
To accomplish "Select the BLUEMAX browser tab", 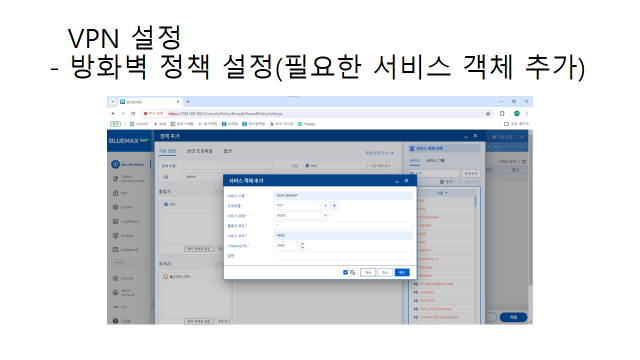I will pyautogui.click(x=149, y=102).
